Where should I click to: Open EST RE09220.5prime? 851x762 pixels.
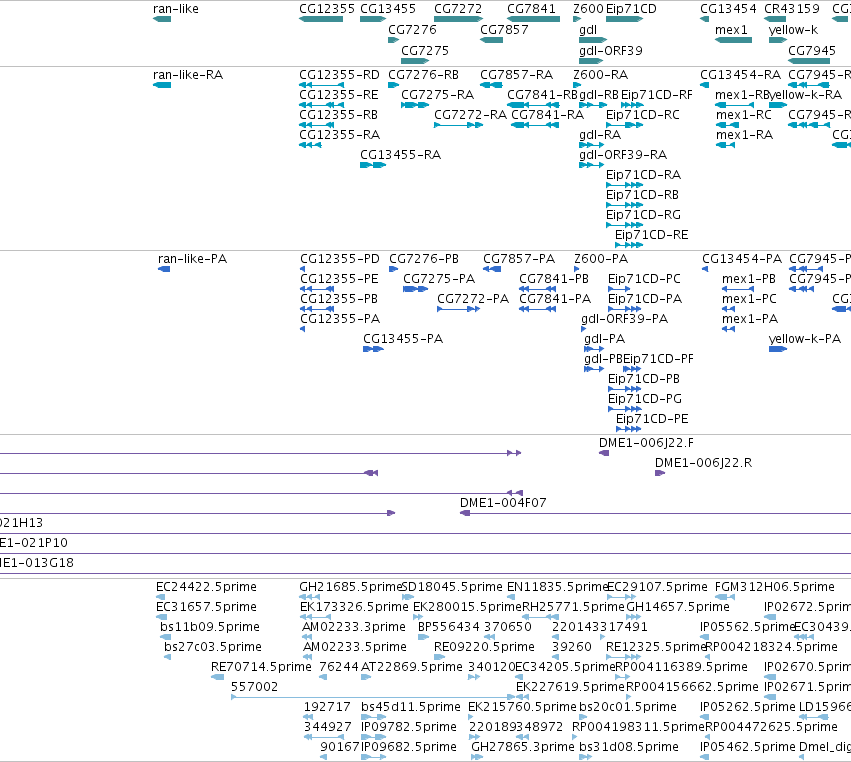point(484,646)
